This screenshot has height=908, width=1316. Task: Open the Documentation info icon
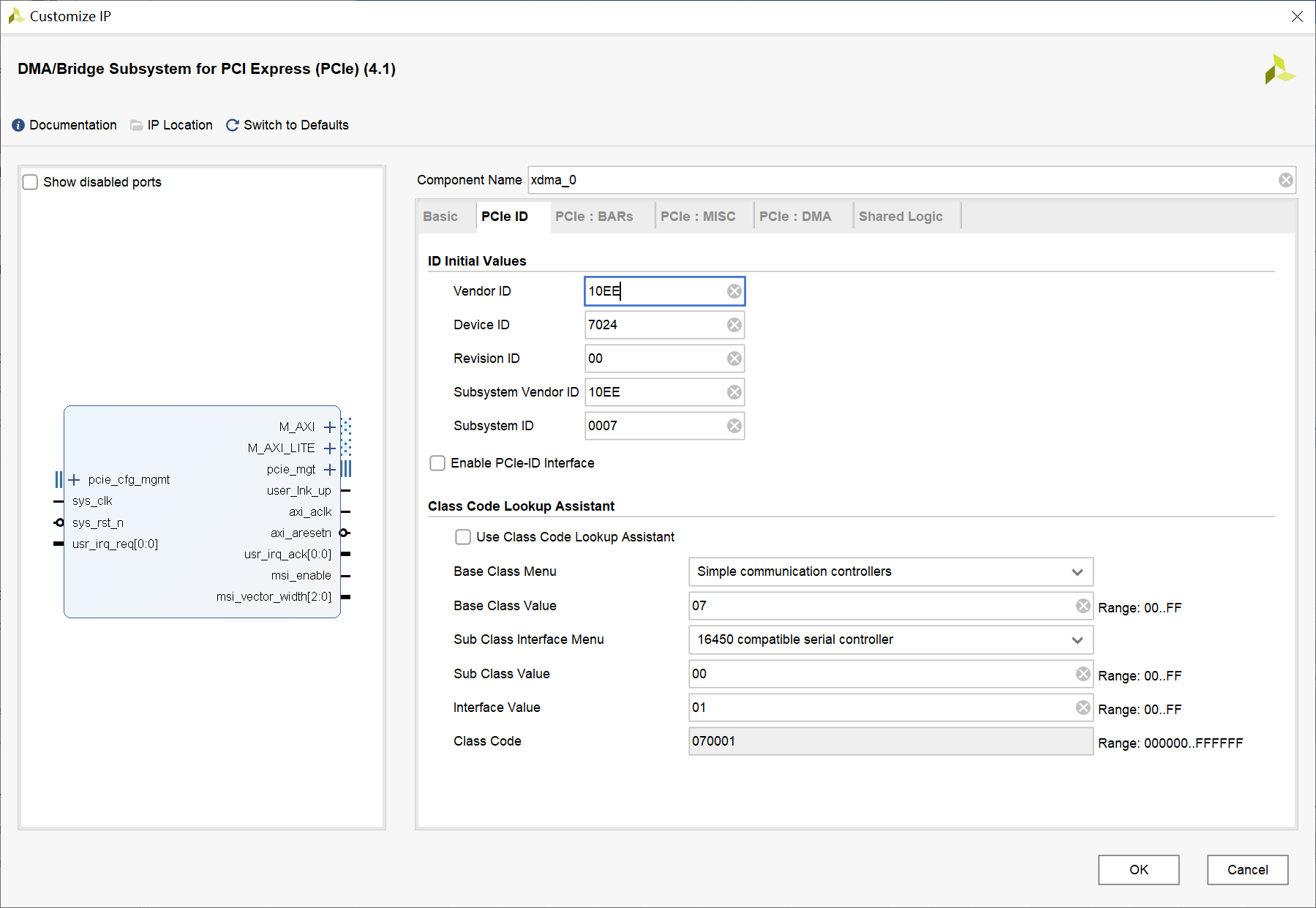pyautogui.click(x=18, y=125)
